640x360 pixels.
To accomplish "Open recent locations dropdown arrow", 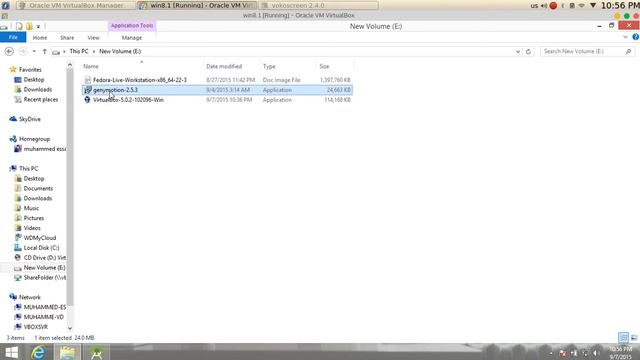I will coord(34,51).
